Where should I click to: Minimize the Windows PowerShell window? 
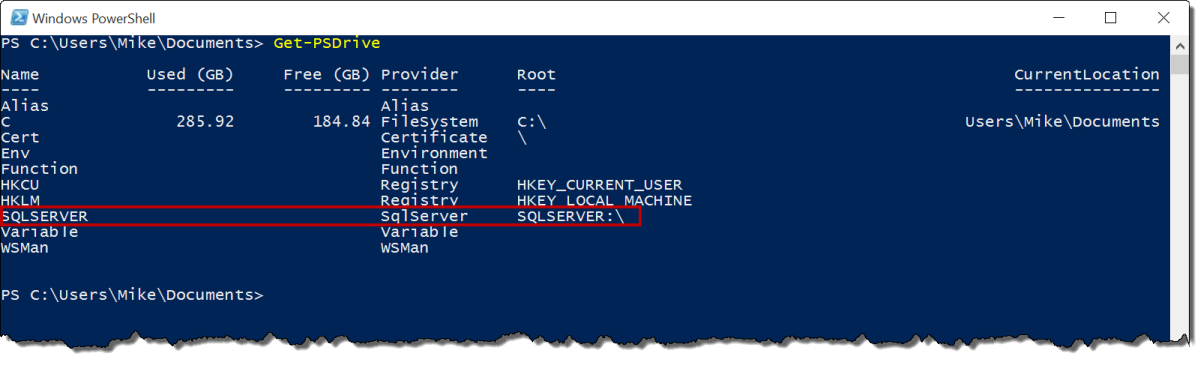(x=1061, y=18)
